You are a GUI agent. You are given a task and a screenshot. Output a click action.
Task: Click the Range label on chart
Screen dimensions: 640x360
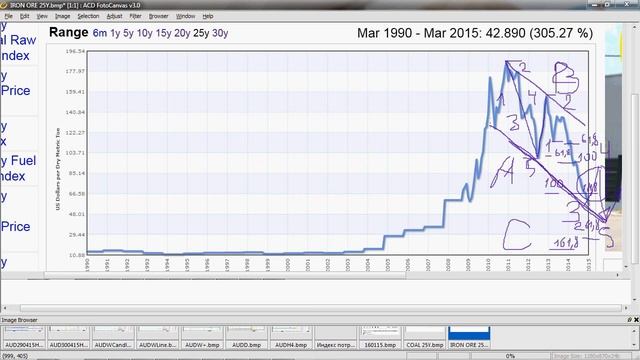pyautogui.click(x=69, y=32)
